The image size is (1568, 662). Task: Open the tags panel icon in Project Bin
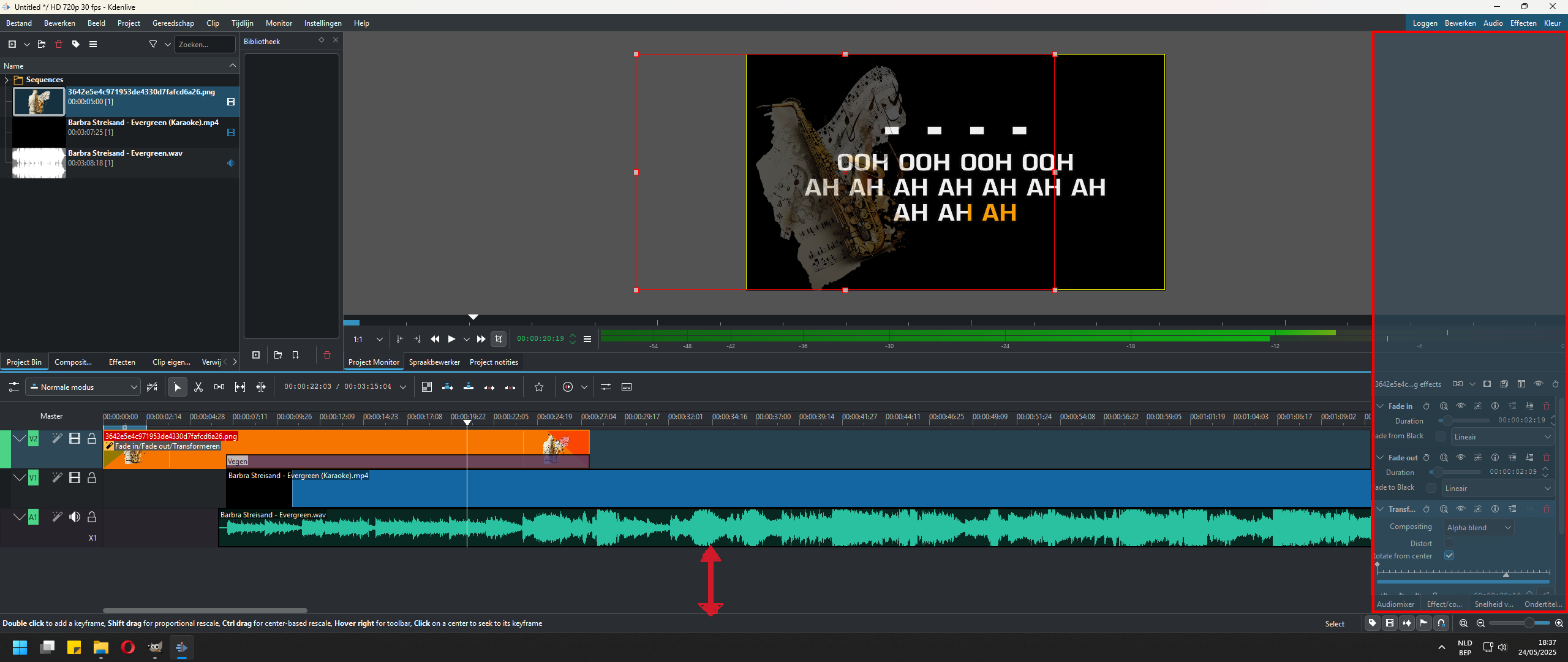pyautogui.click(x=76, y=44)
